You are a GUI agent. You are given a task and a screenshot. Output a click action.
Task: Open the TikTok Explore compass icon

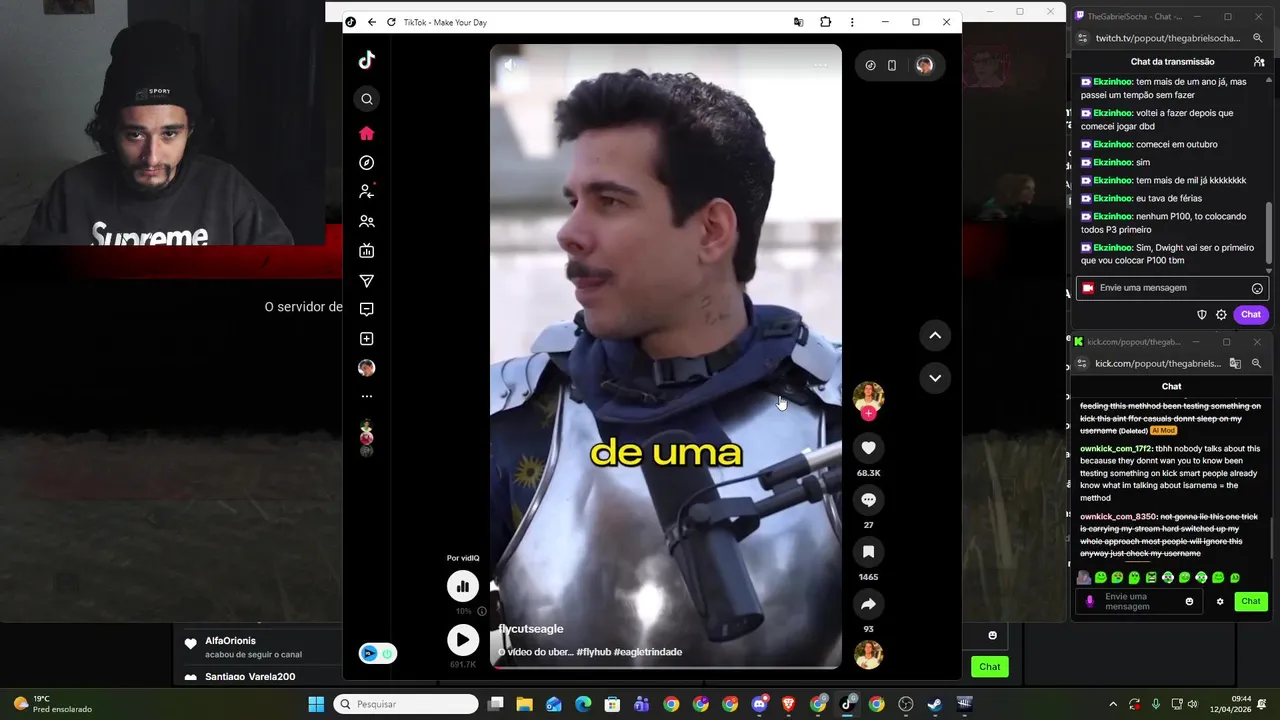(367, 163)
